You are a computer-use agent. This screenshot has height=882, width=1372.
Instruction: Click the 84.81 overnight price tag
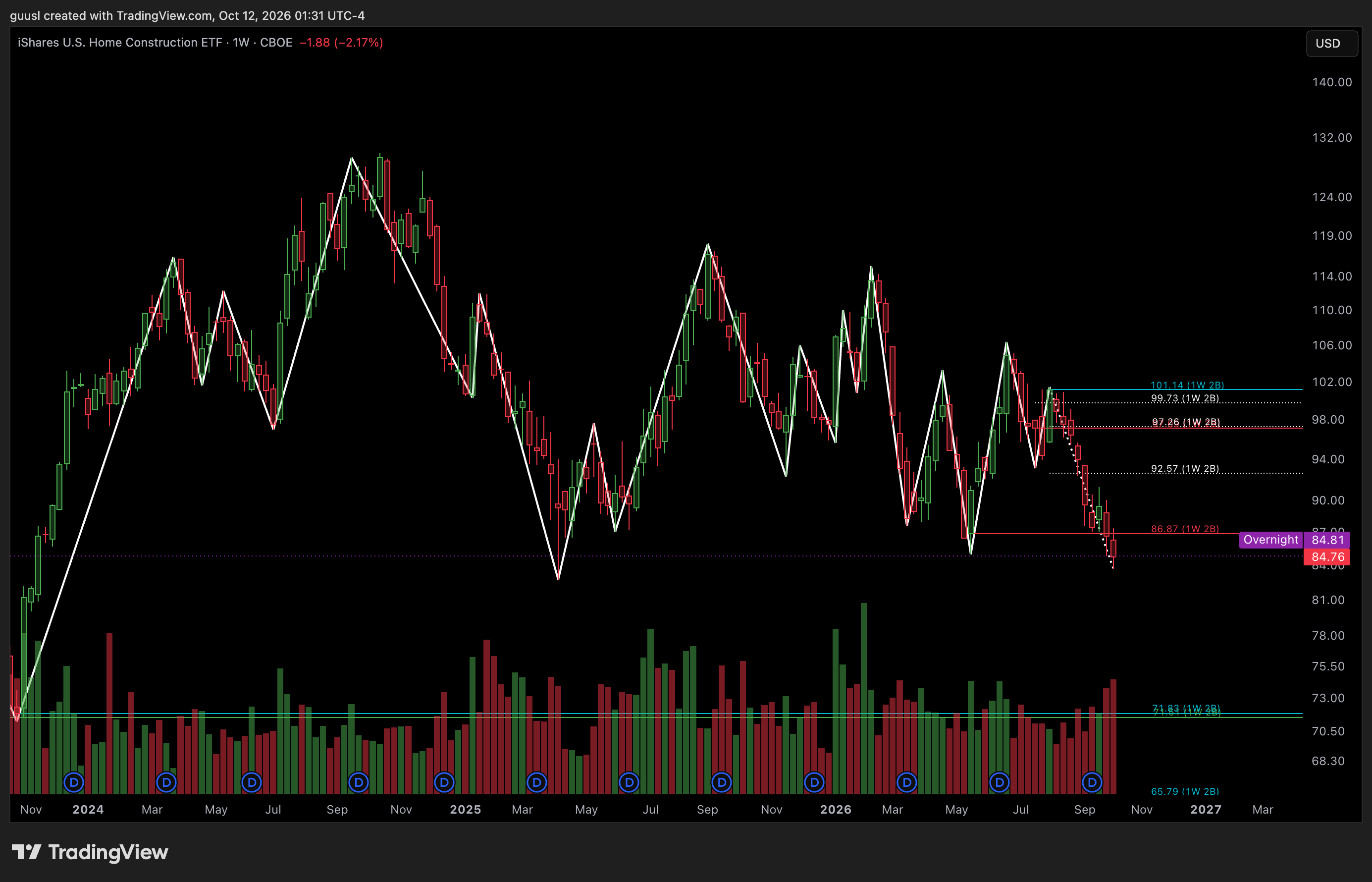pos(1327,540)
